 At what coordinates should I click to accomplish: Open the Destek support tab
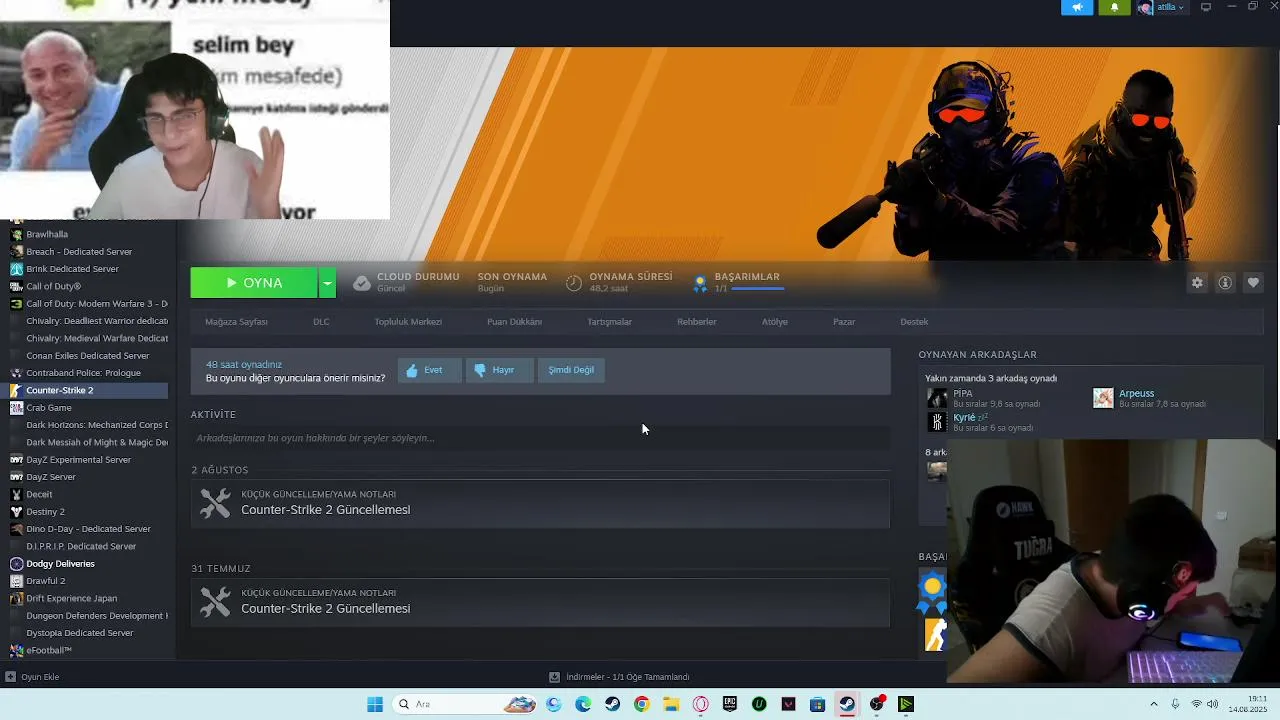coord(914,322)
